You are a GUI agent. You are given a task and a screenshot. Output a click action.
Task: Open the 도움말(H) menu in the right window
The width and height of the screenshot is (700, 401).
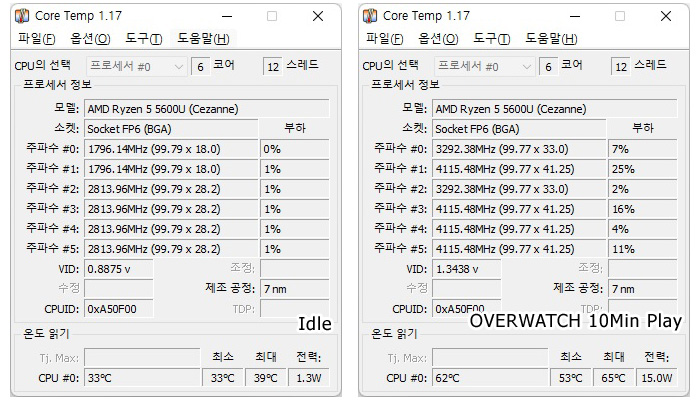coord(551,39)
